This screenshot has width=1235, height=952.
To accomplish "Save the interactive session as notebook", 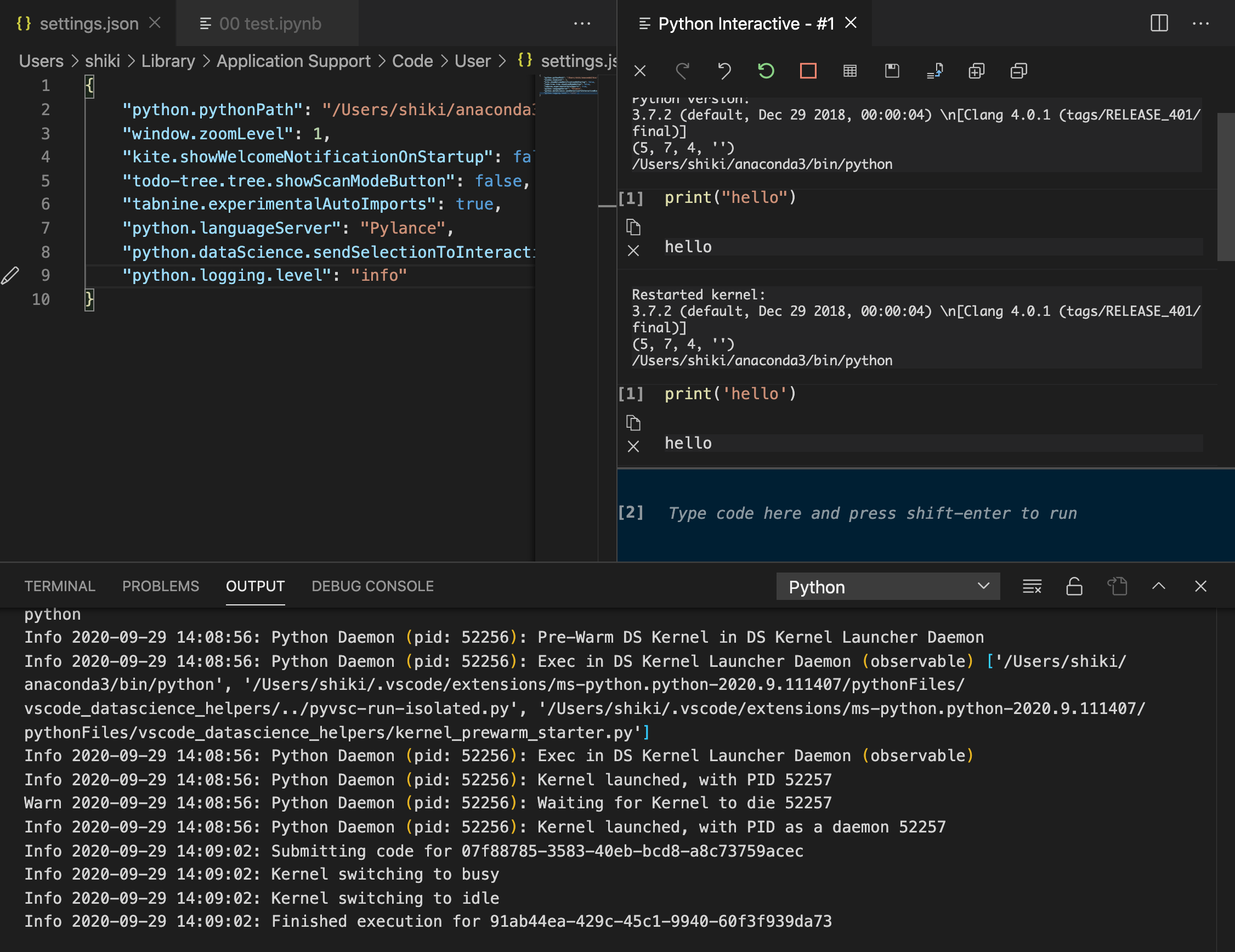I will point(892,71).
